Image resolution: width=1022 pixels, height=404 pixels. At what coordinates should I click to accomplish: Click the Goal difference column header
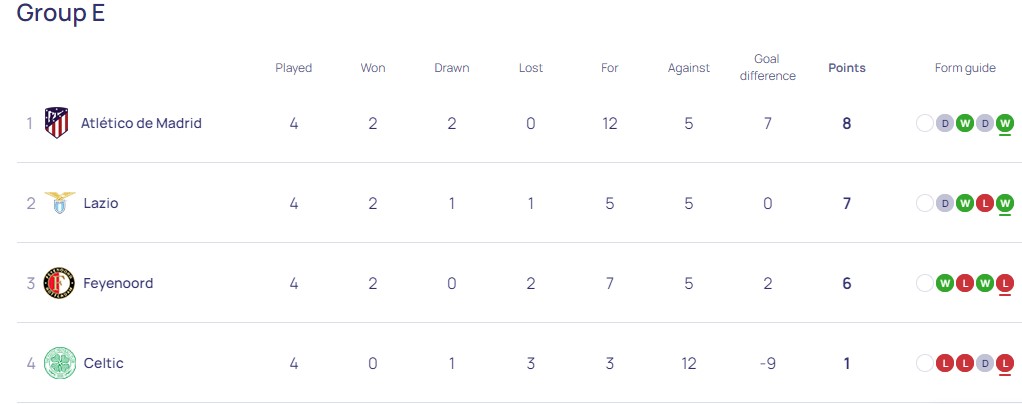click(x=767, y=68)
